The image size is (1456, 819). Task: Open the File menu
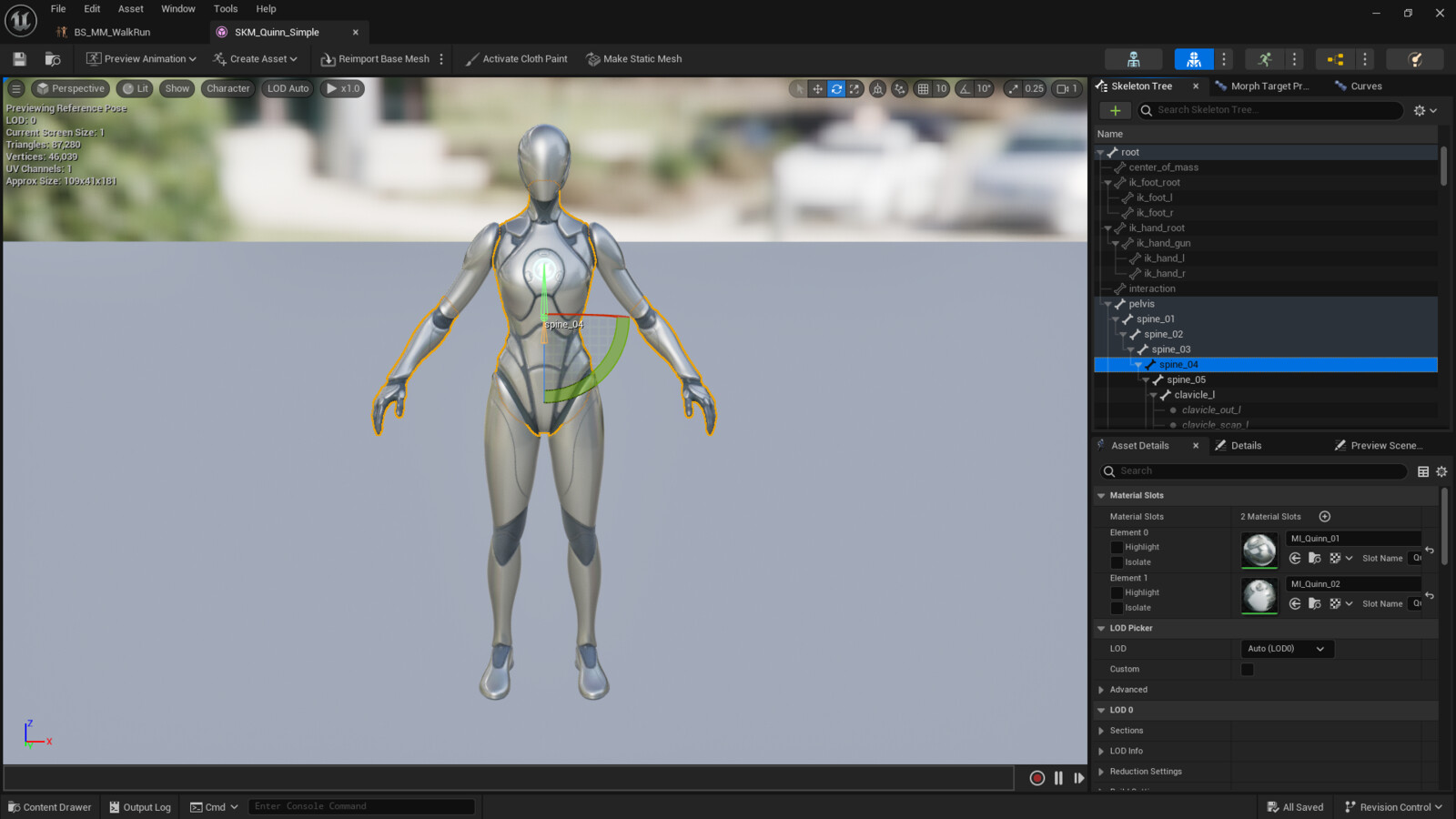[58, 9]
